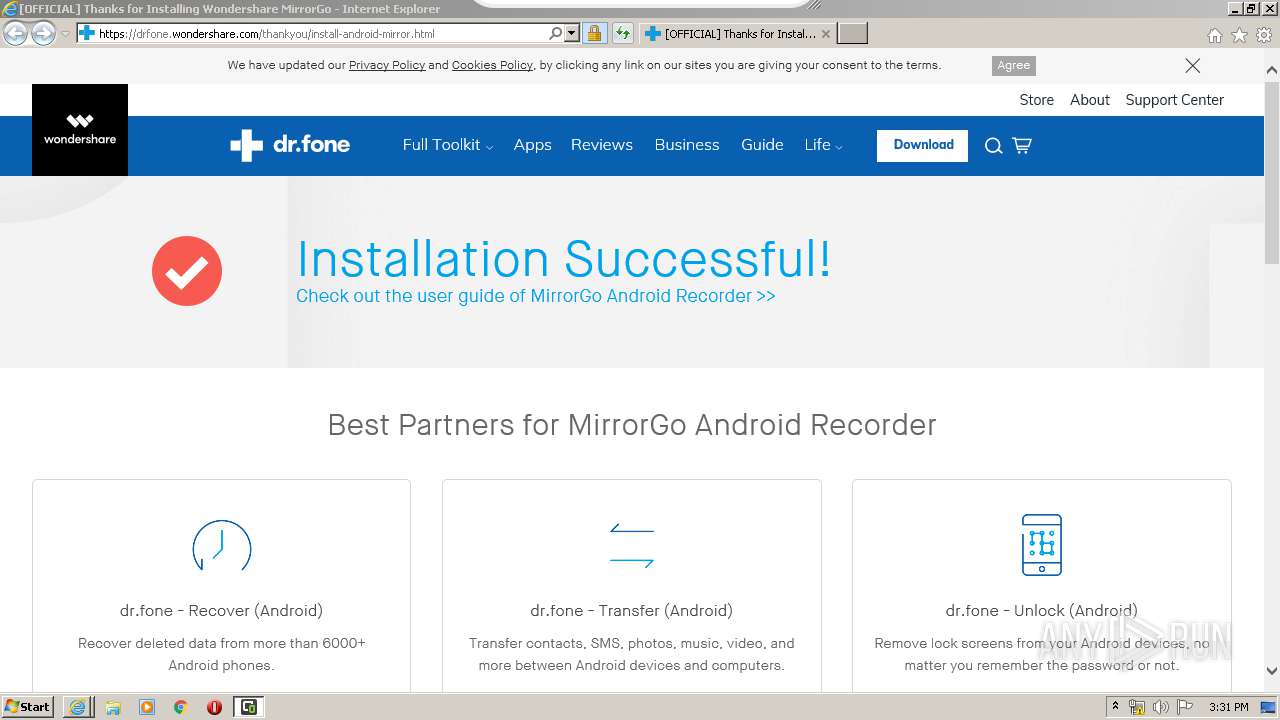Open the recent pages dropdown arrow
This screenshot has width=1280, height=720.
coord(66,34)
